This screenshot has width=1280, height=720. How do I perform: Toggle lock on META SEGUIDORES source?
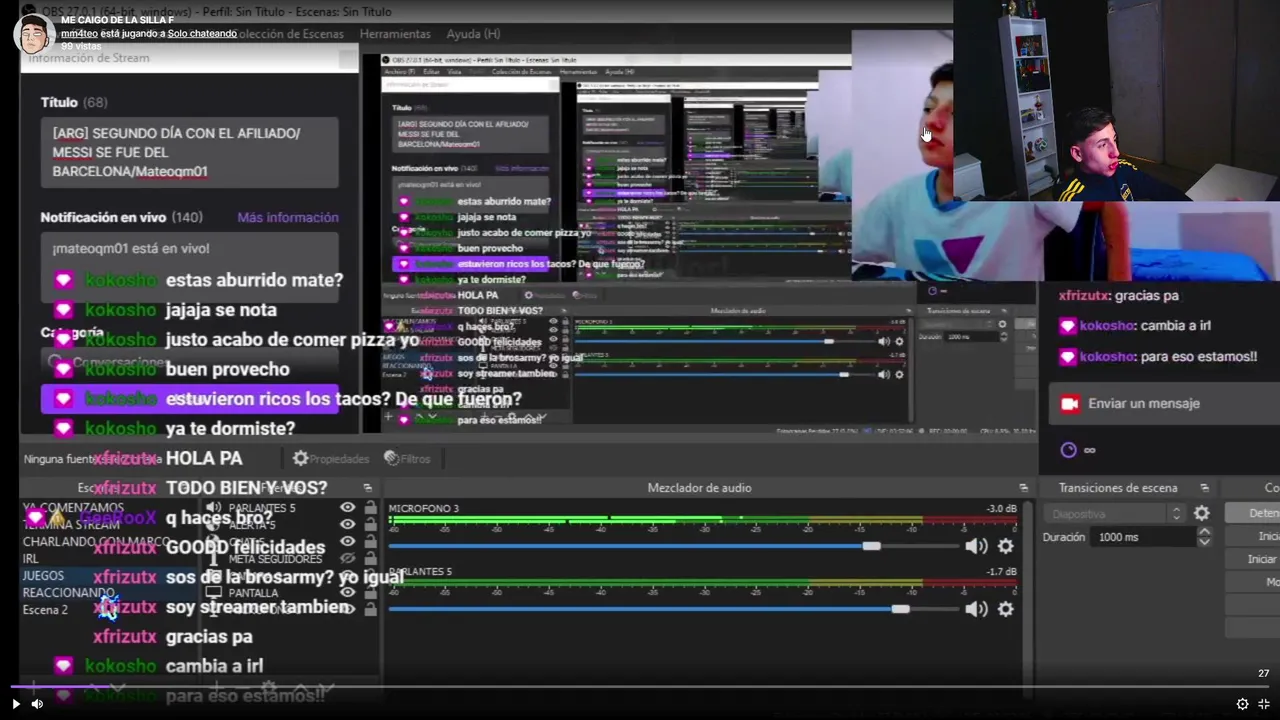point(371,559)
